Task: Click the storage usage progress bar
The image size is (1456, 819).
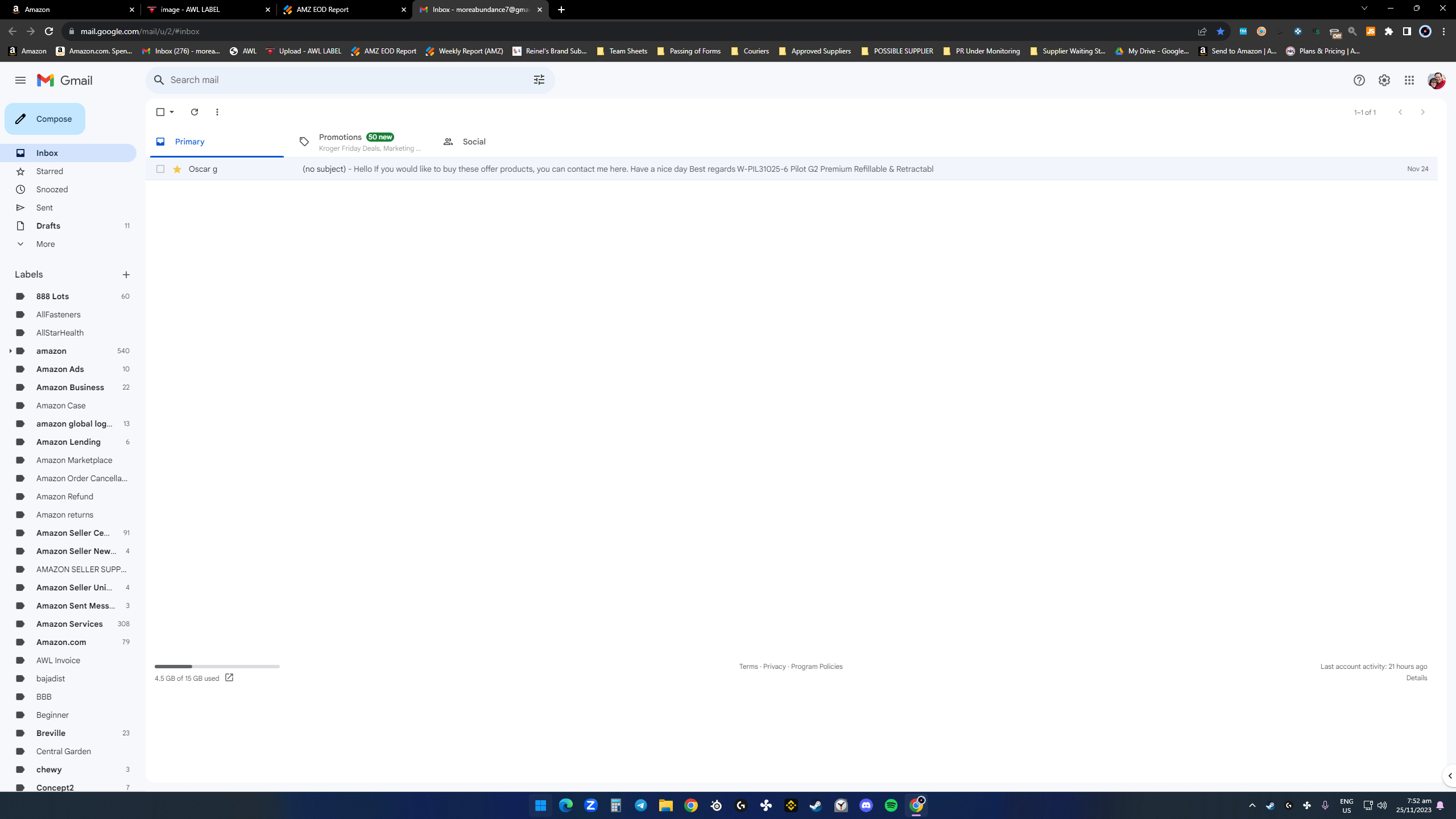Action: [217, 667]
